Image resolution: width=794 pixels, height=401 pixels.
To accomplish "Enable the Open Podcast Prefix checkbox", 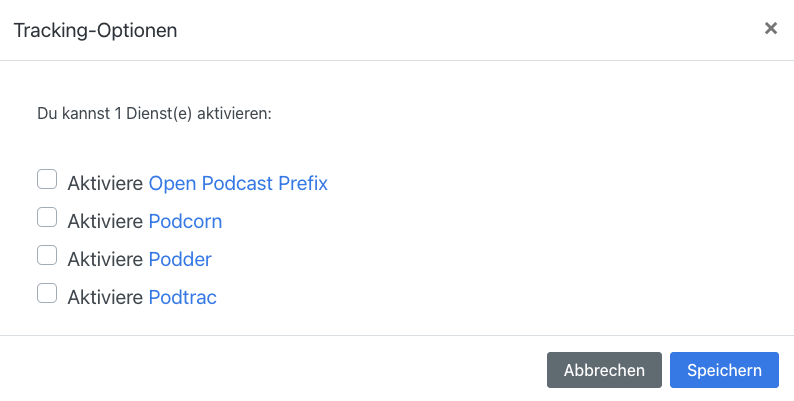I will (47, 180).
